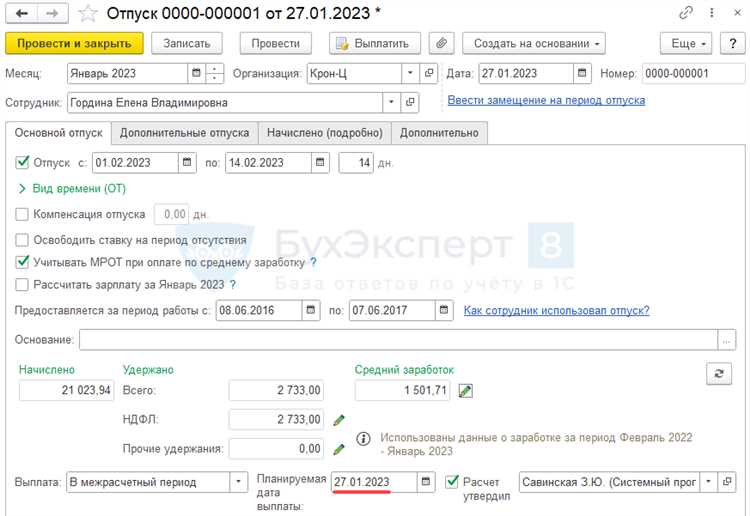Navigate back with left arrow button

[22, 13]
